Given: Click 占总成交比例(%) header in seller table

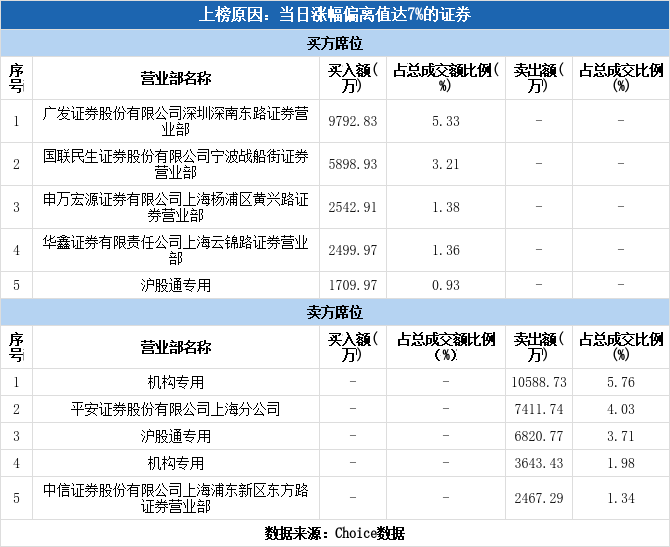Looking at the screenshot, I should coord(621,347).
